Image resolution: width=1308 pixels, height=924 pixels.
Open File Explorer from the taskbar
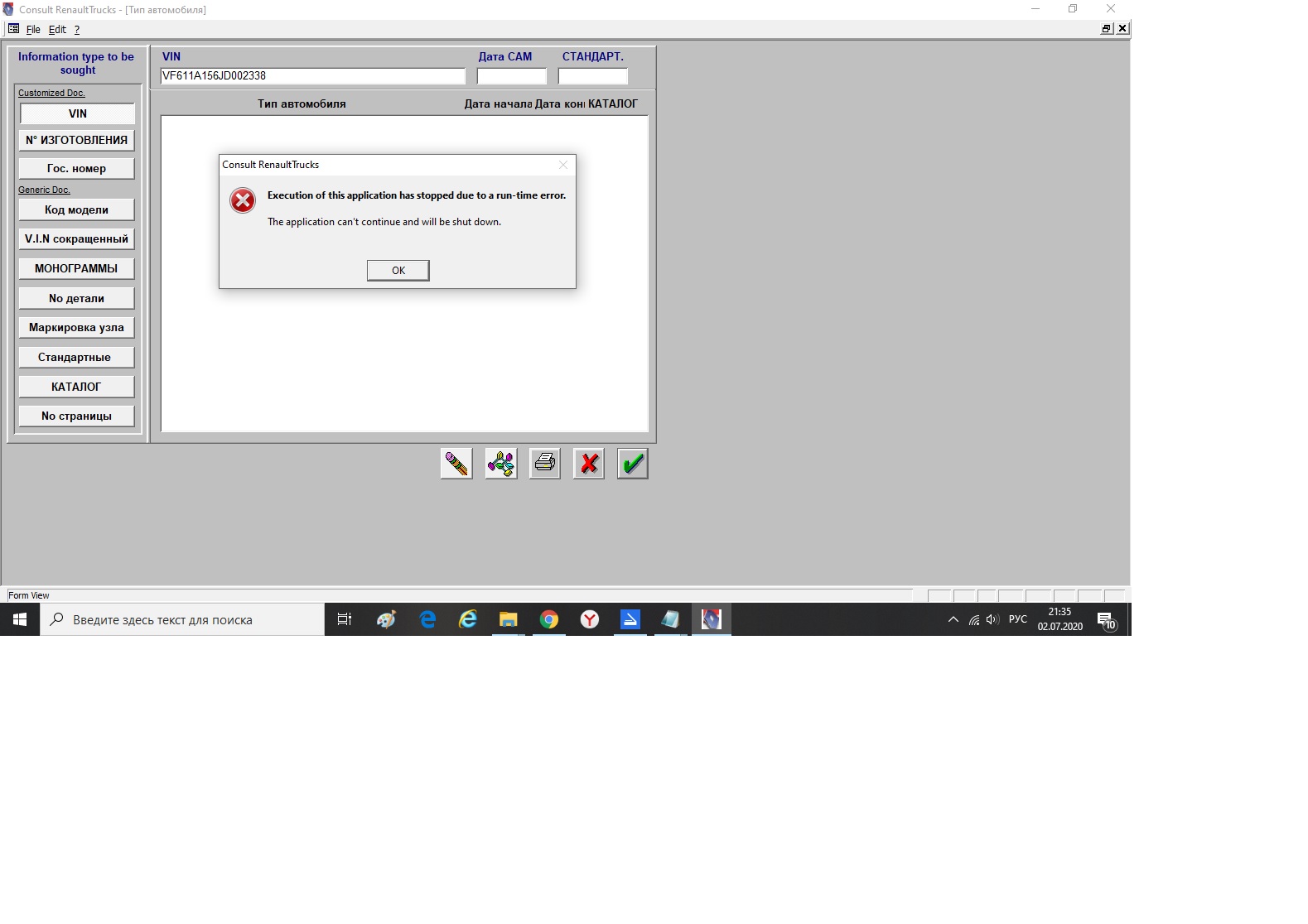tap(508, 619)
